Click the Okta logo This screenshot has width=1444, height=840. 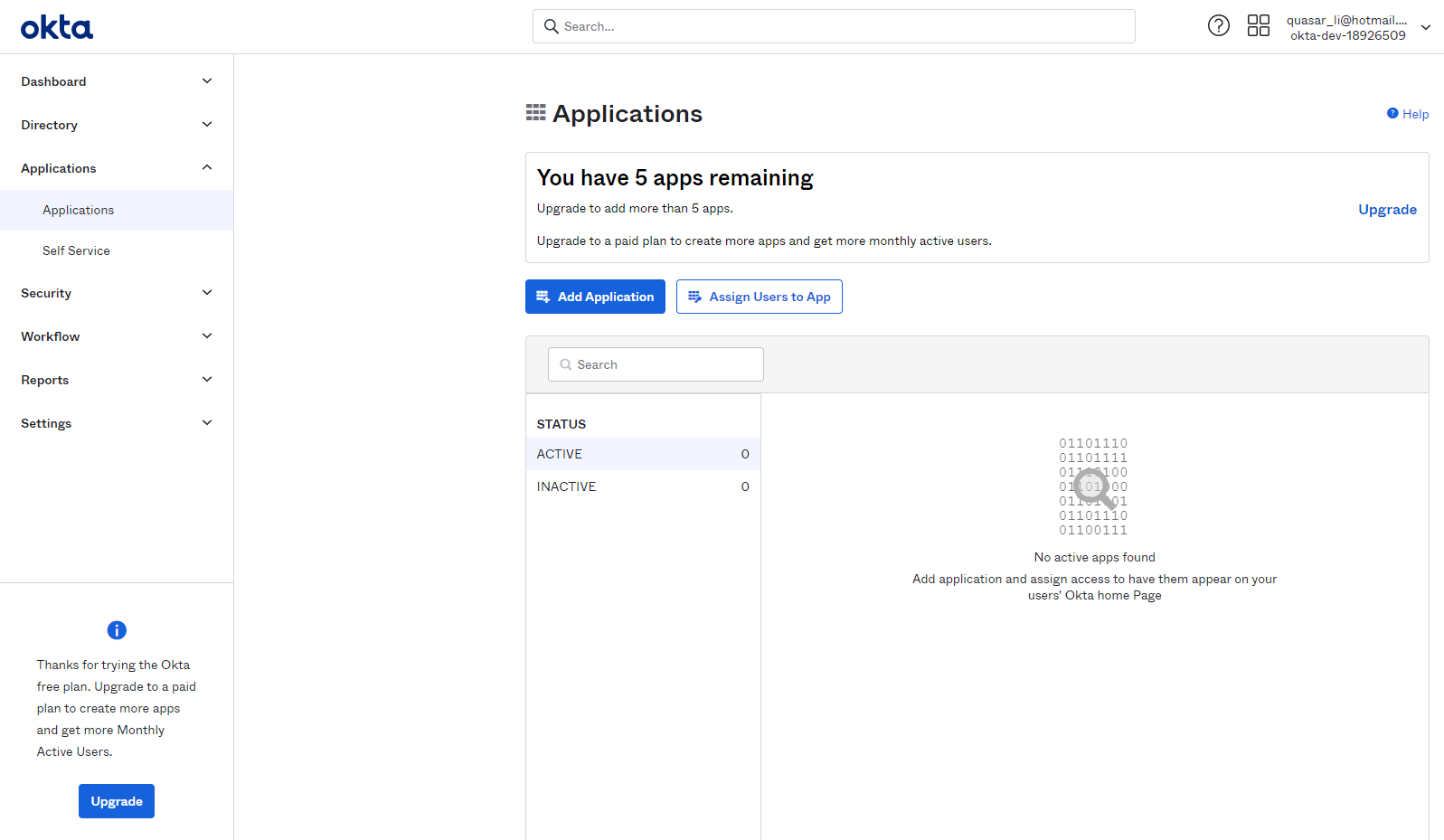(x=57, y=27)
